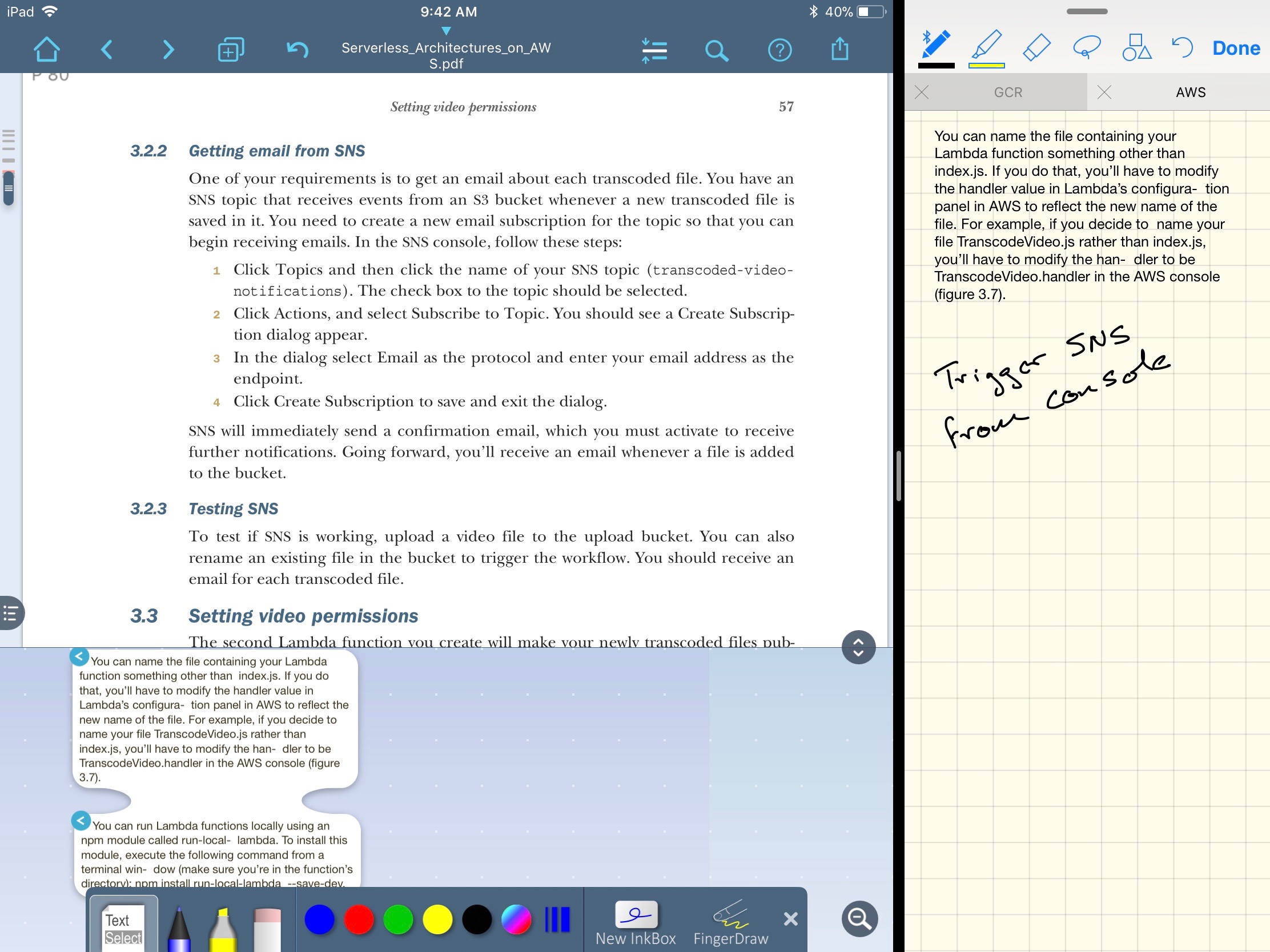The width and height of the screenshot is (1270, 952).
Task: Open search with the magnifier icon
Action: [x=717, y=50]
